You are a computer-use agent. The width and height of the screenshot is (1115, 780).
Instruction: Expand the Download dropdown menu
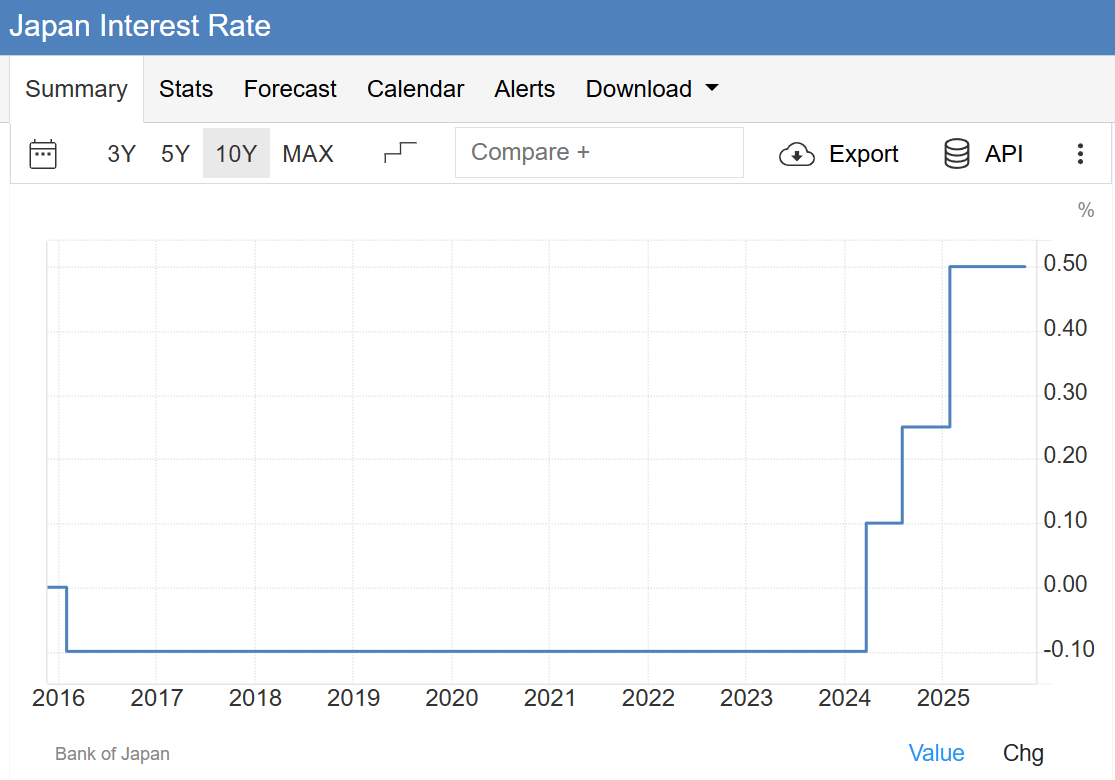coord(639,89)
